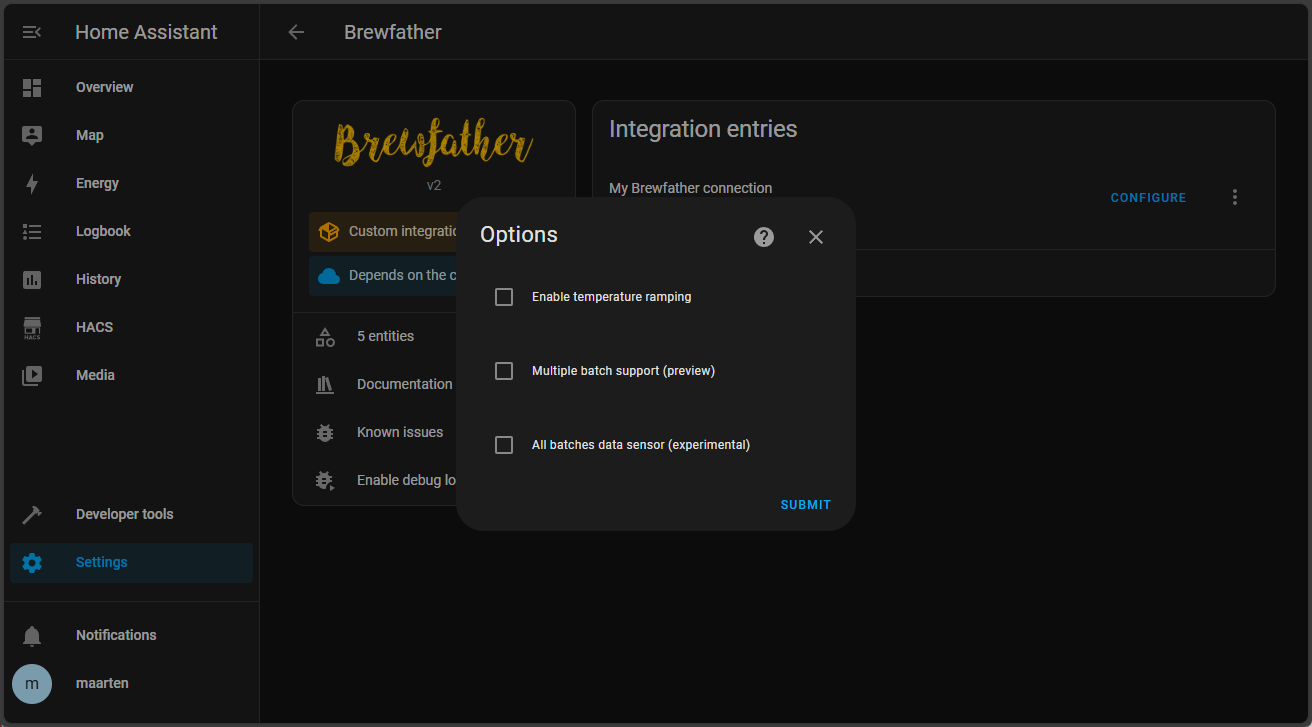Image resolution: width=1312 pixels, height=727 pixels.
Task: Open Overview in the sidebar
Action: (131, 87)
